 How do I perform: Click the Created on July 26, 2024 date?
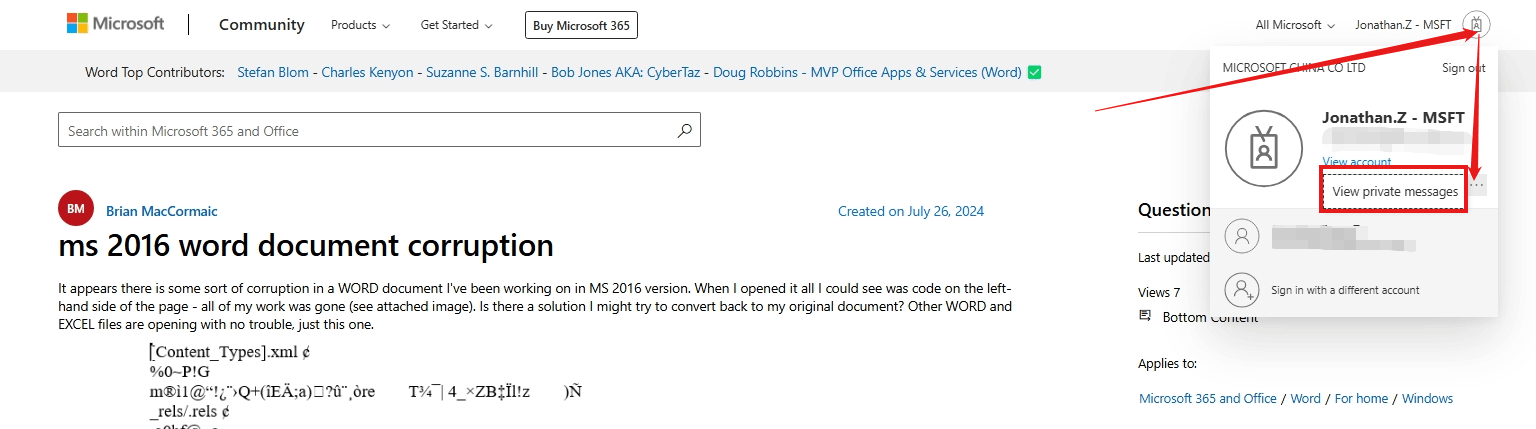pos(911,211)
